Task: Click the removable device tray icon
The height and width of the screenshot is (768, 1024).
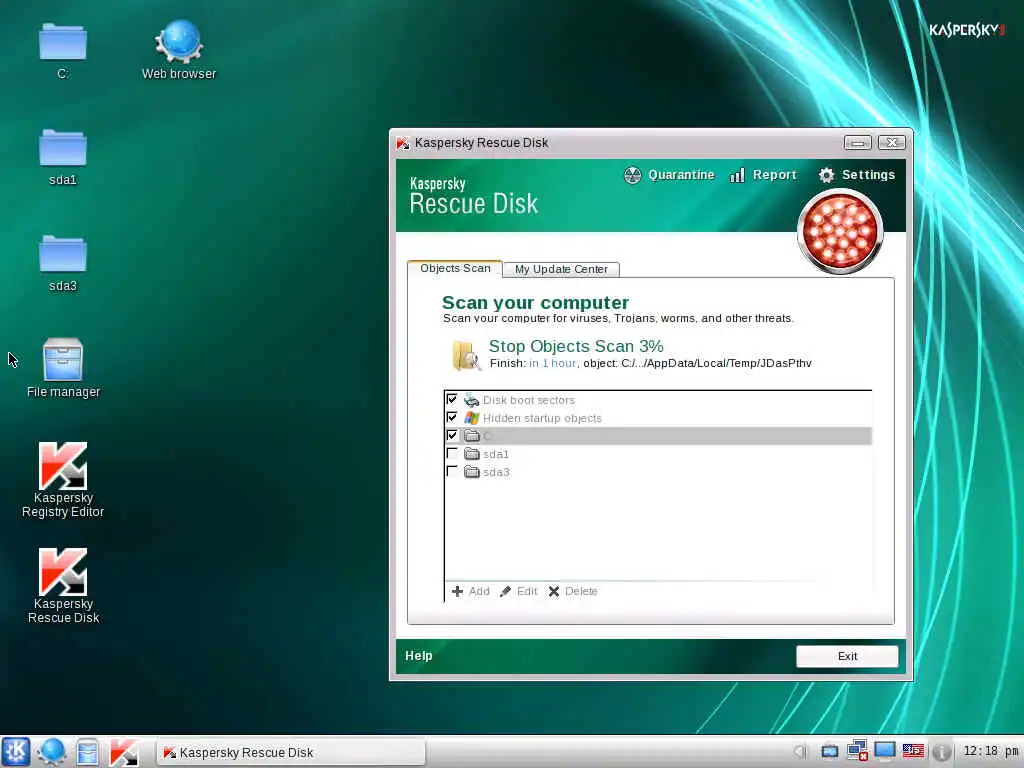Action: pyautogui.click(x=829, y=752)
